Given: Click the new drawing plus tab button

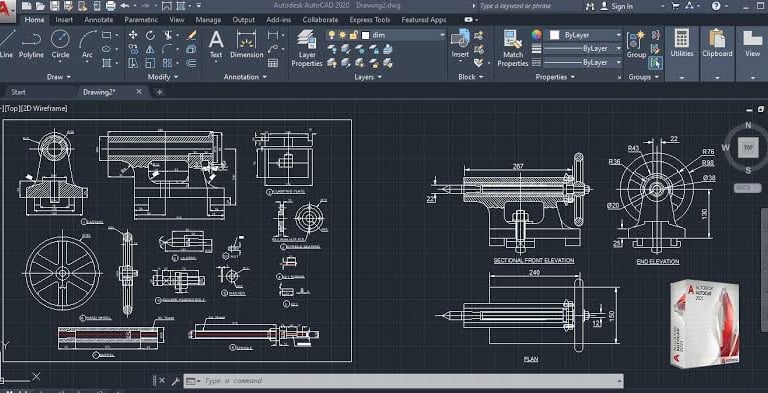Looking at the screenshot, I should 159,92.
